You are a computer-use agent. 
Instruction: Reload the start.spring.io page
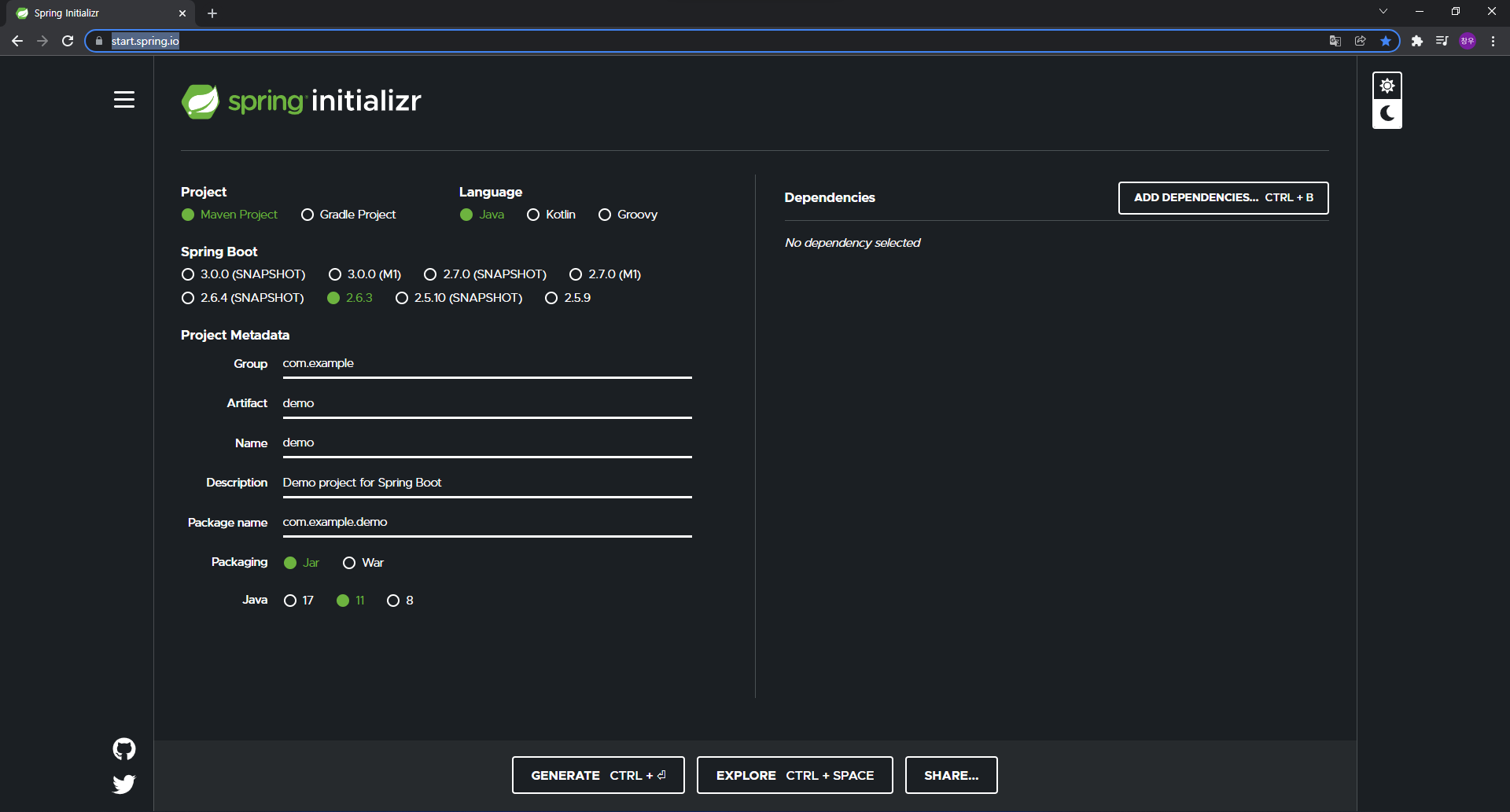(x=68, y=41)
